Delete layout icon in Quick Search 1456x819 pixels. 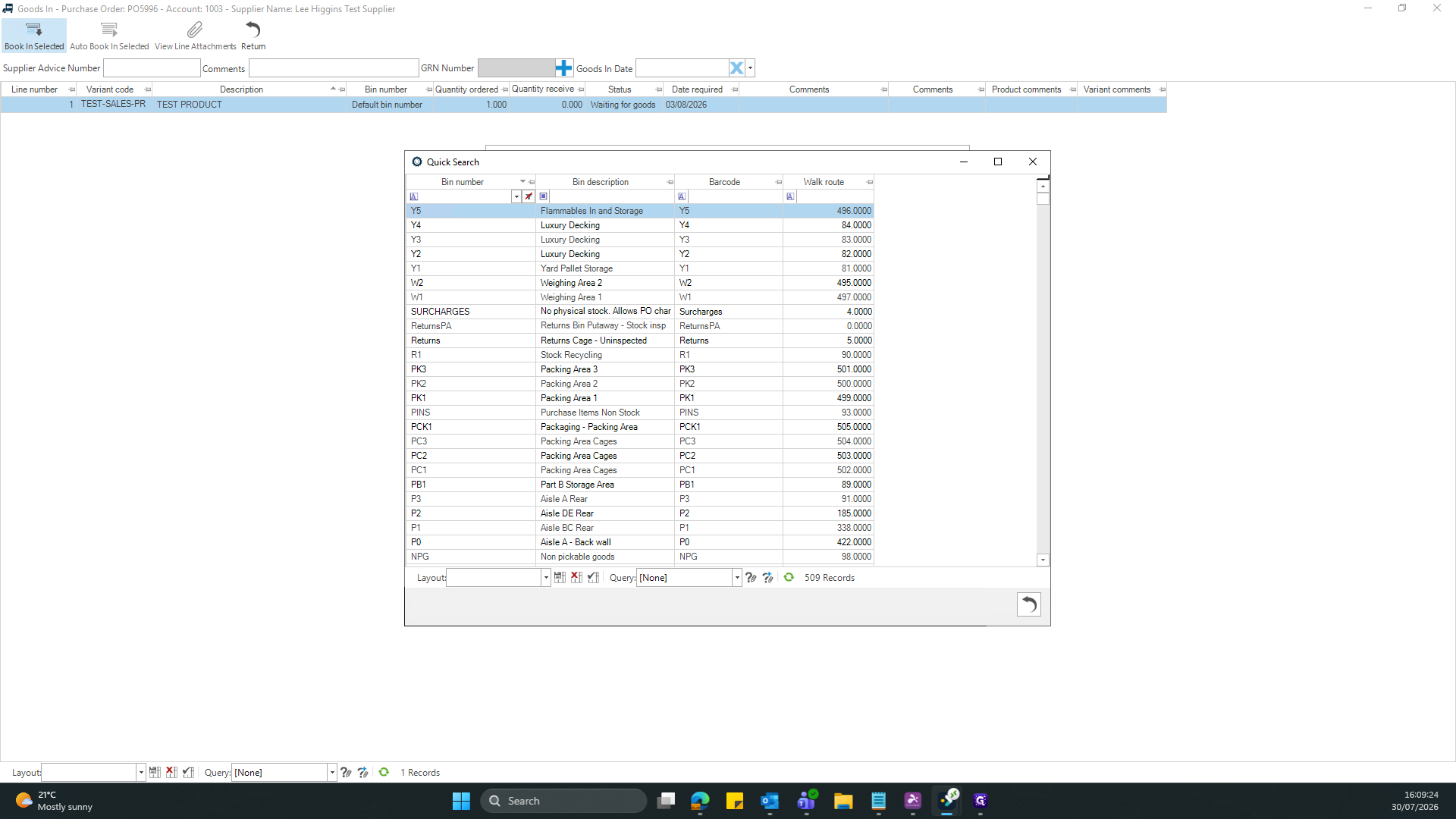tap(576, 578)
